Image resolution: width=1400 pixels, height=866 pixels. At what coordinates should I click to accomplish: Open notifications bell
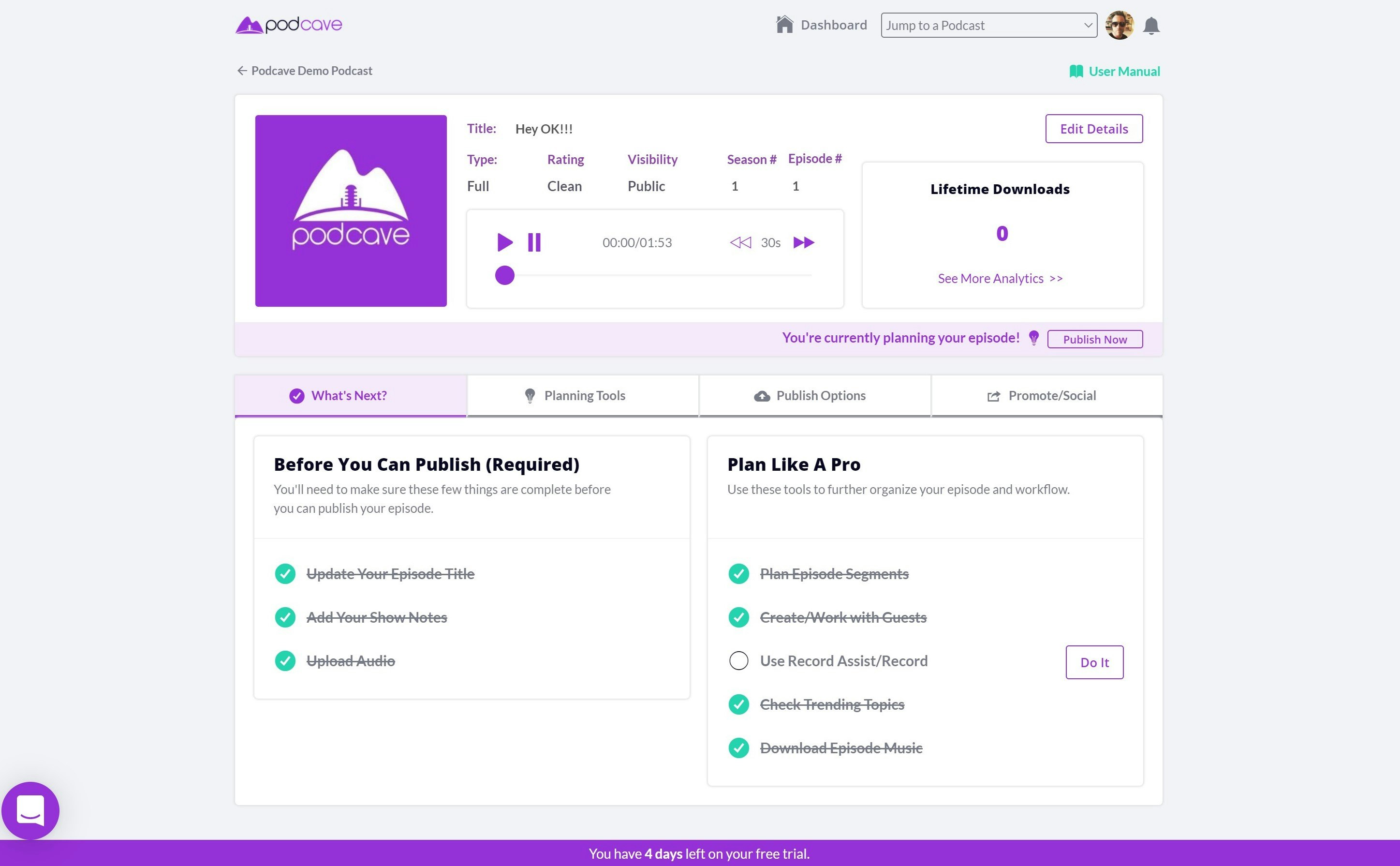click(1151, 26)
